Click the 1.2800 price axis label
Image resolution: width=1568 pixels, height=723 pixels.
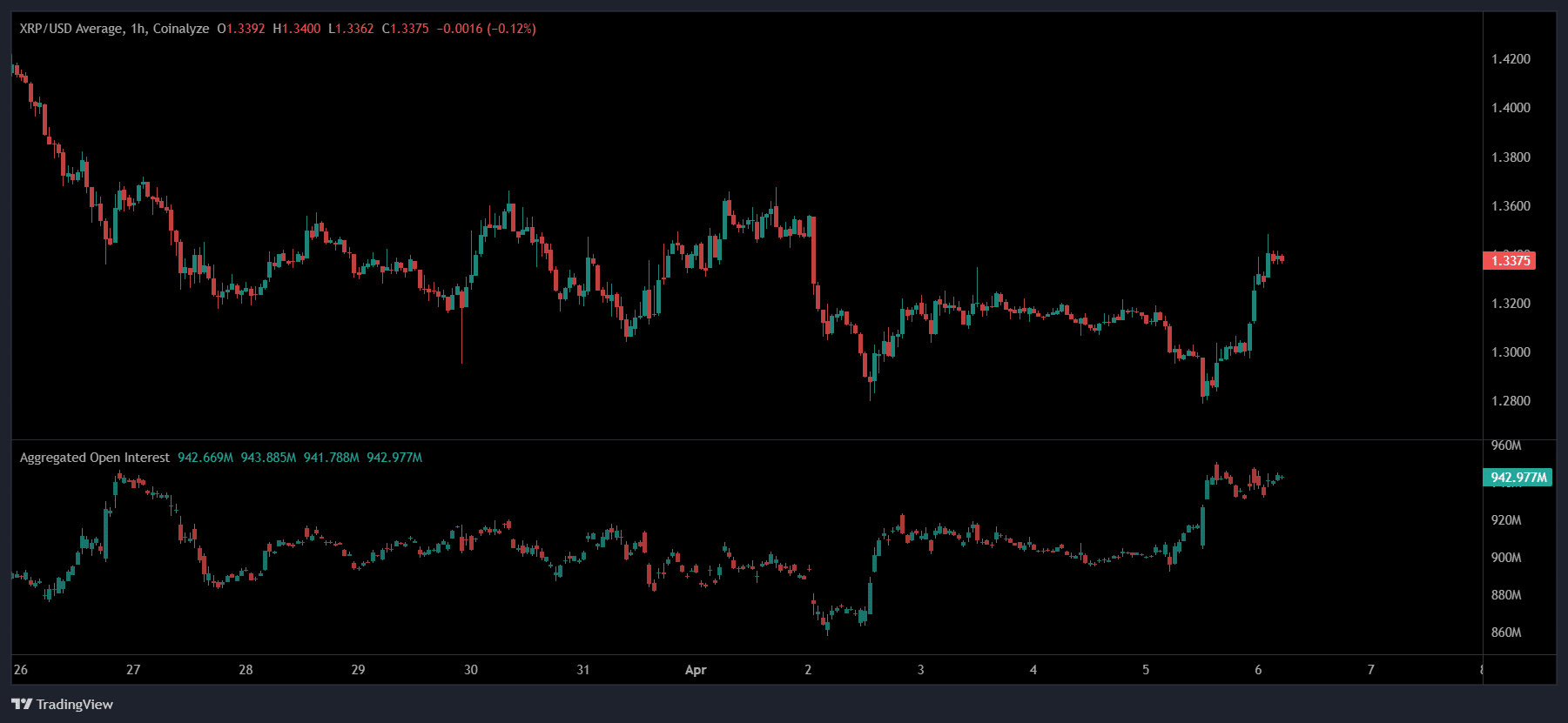[1511, 401]
